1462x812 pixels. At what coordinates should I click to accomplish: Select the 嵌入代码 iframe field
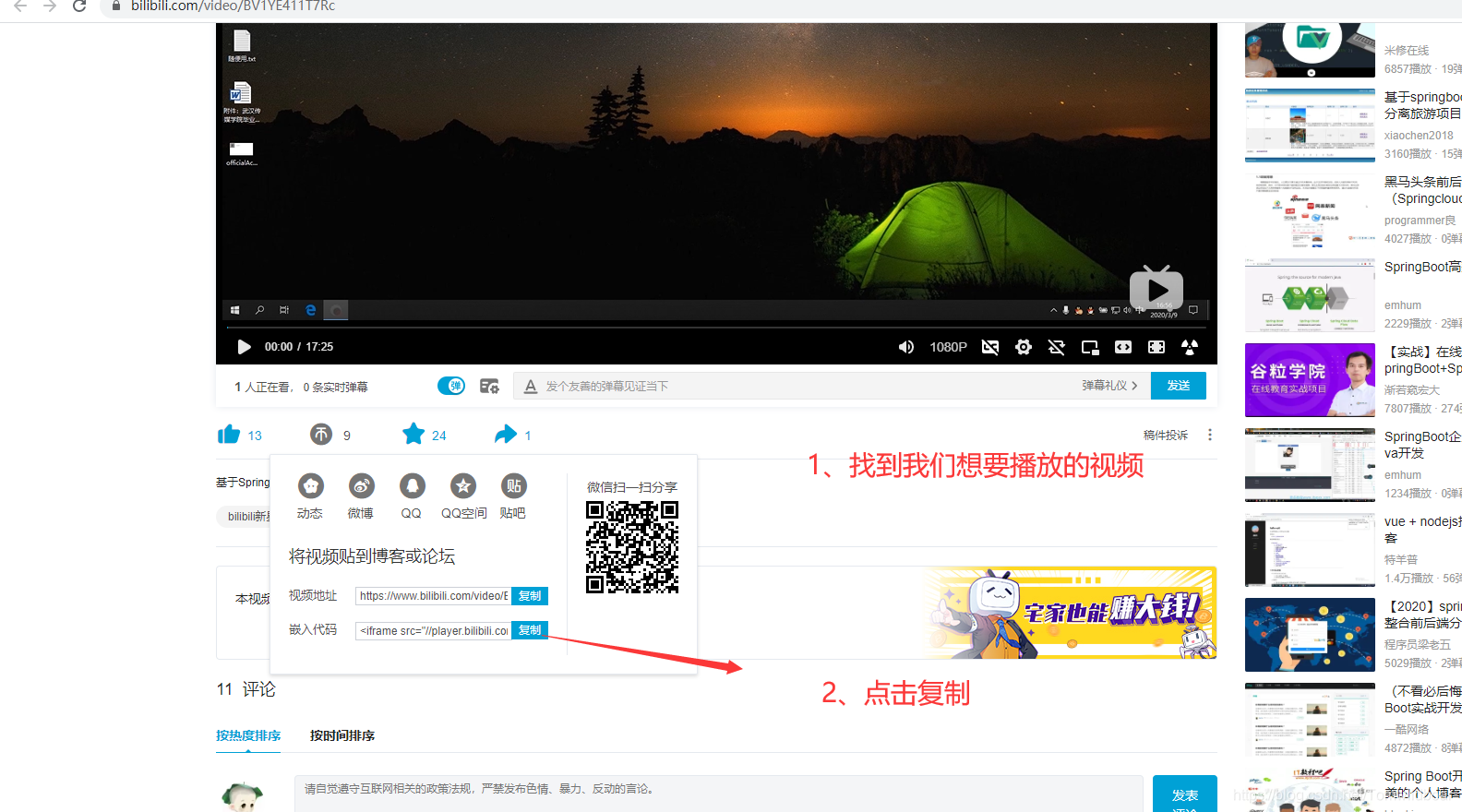pos(434,630)
